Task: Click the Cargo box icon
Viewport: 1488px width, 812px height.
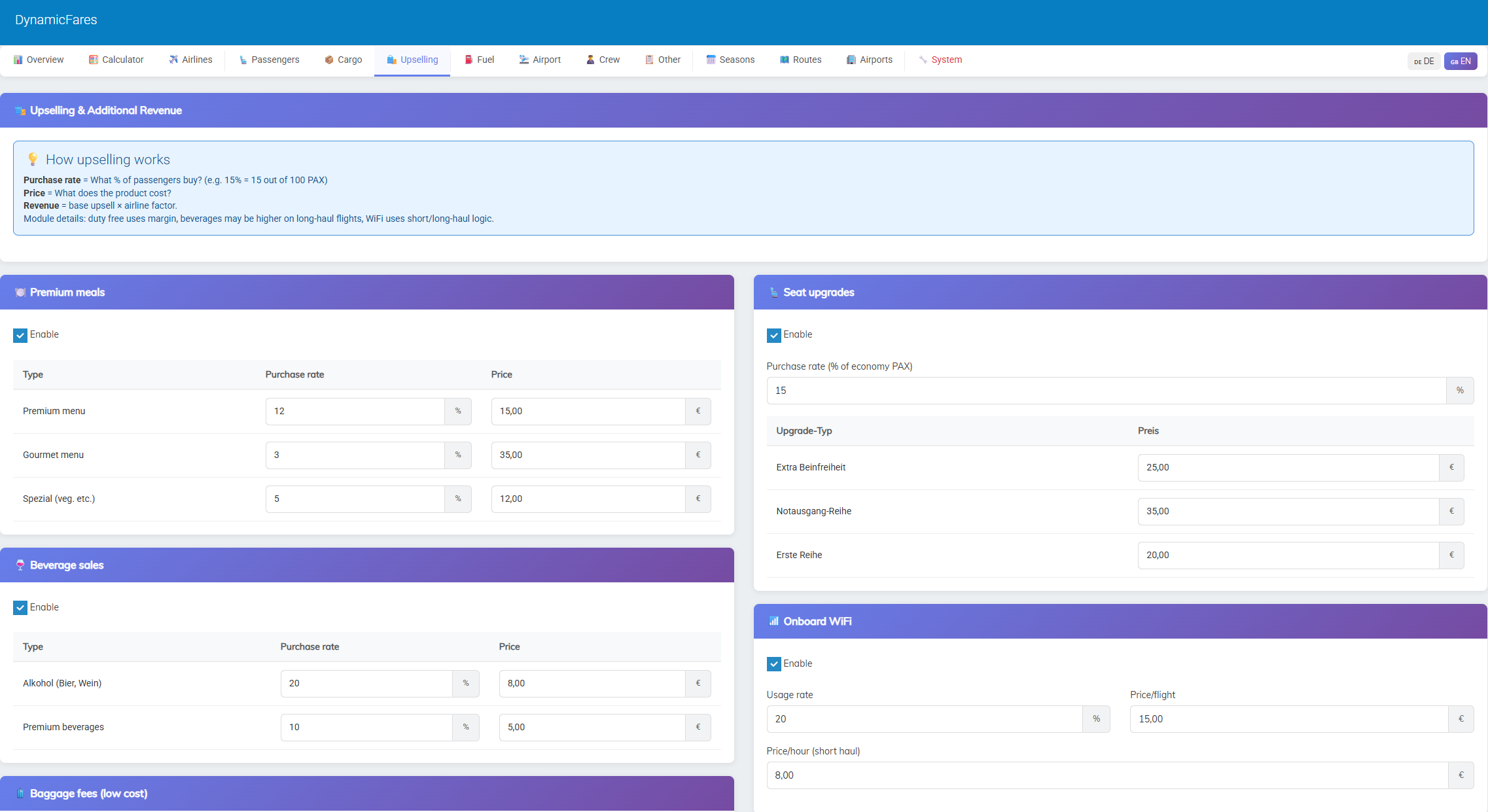Action: click(329, 60)
